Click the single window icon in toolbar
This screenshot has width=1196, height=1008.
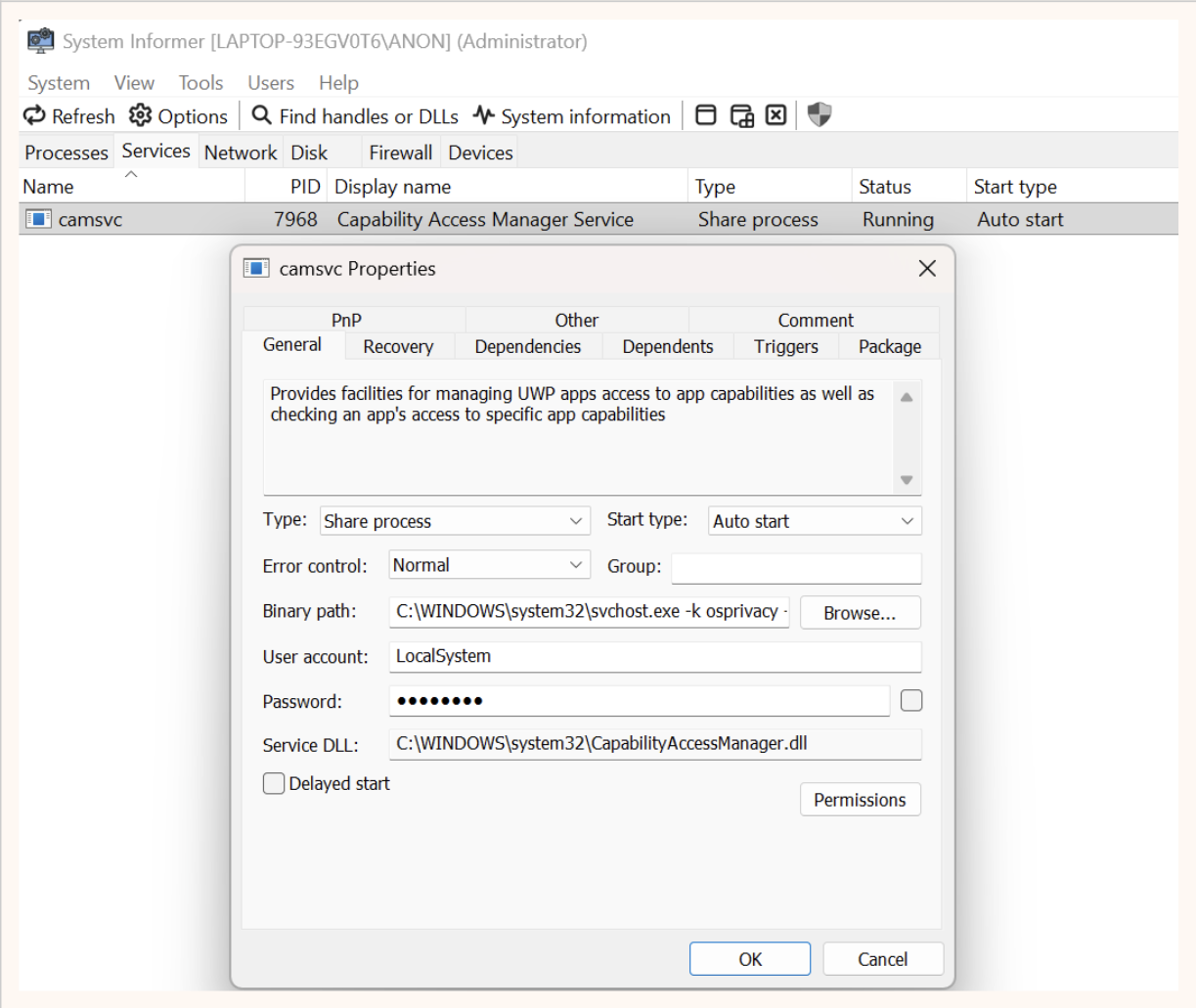click(705, 115)
